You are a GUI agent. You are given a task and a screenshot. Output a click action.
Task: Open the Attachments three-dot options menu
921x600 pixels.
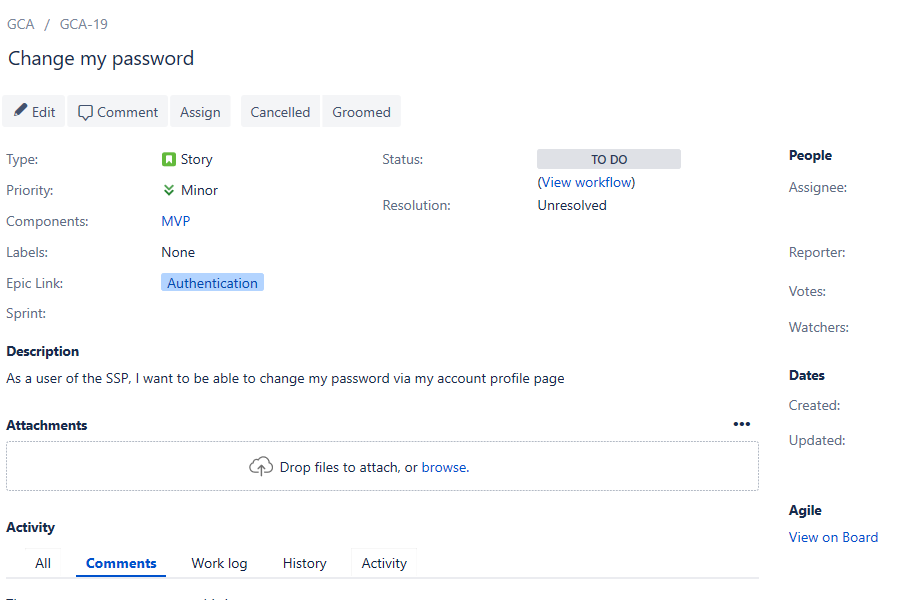click(741, 424)
